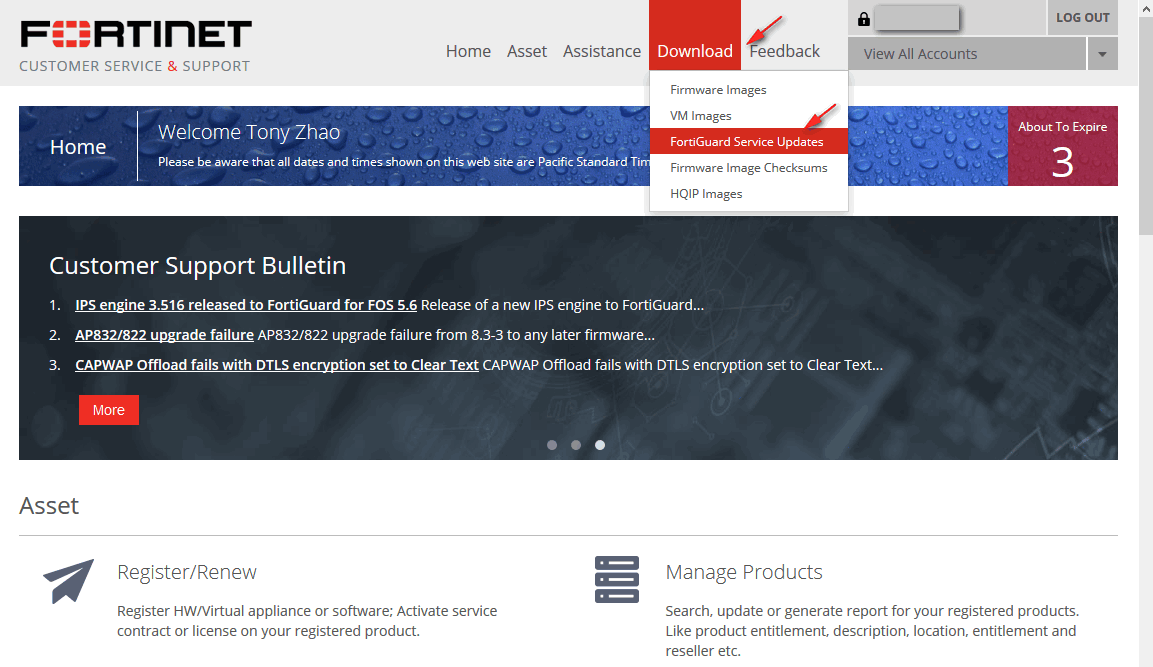Open the Assistance menu
The width and height of the screenshot is (1153, 667).
point(602,51)
